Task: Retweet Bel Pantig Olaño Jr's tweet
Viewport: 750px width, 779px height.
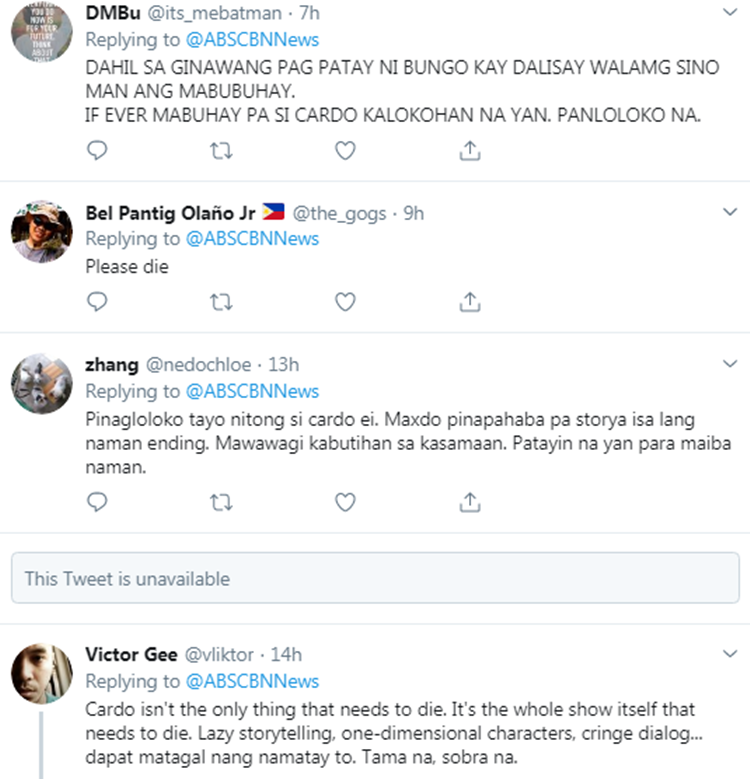Action: pyautogui.click(x=221, y=301)
